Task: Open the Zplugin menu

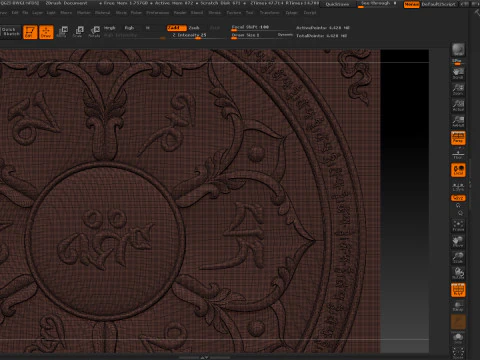Action: 291,13
